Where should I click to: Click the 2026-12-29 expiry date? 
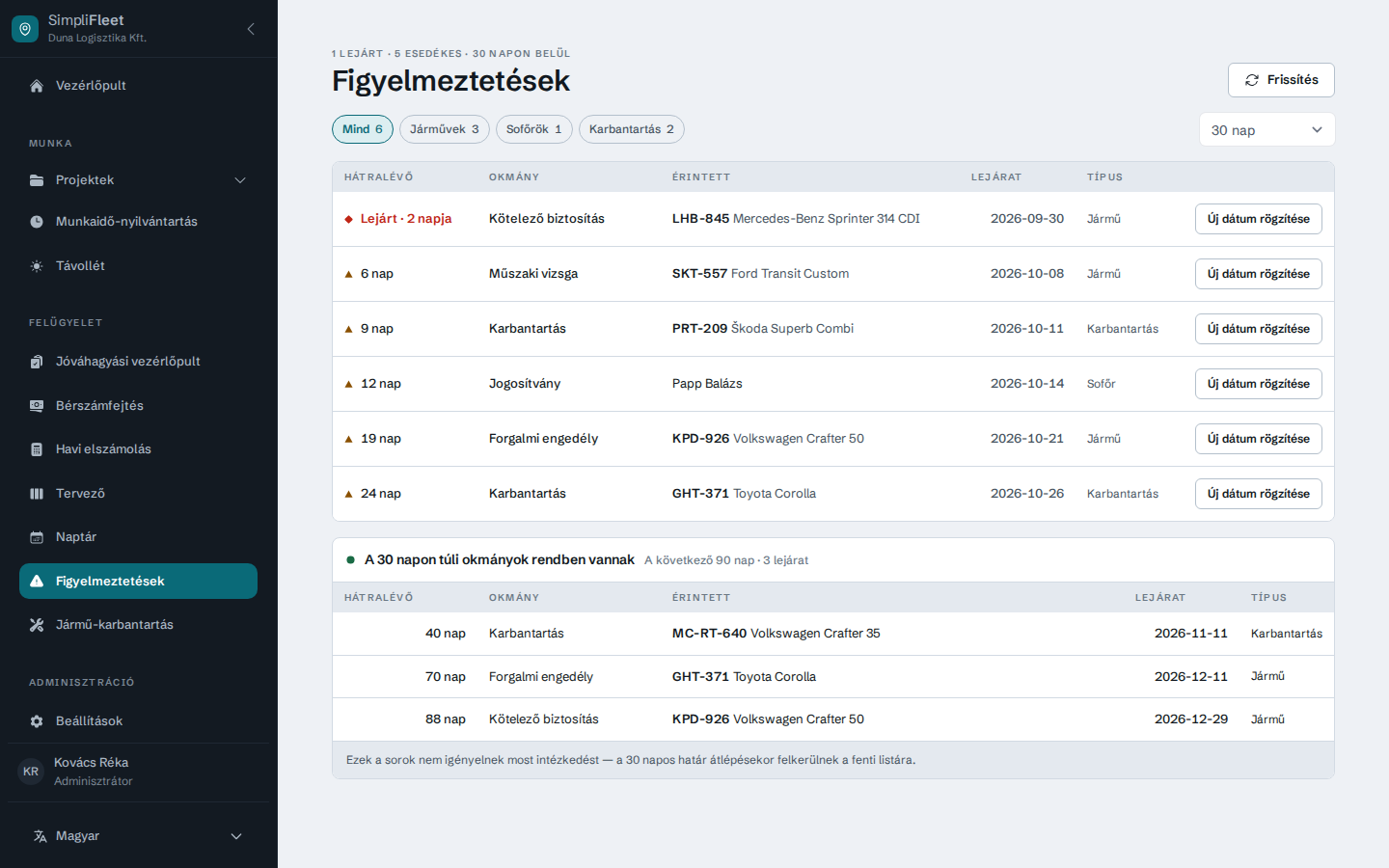[1191, 719]
